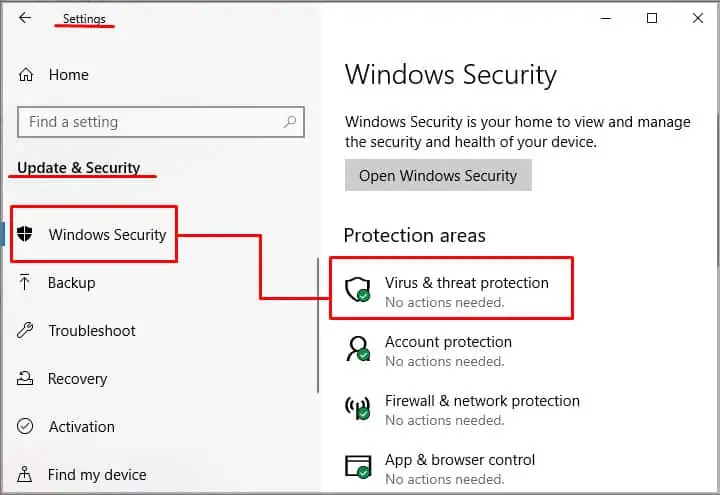Click the Find my device icon

[x=26, y=475]
